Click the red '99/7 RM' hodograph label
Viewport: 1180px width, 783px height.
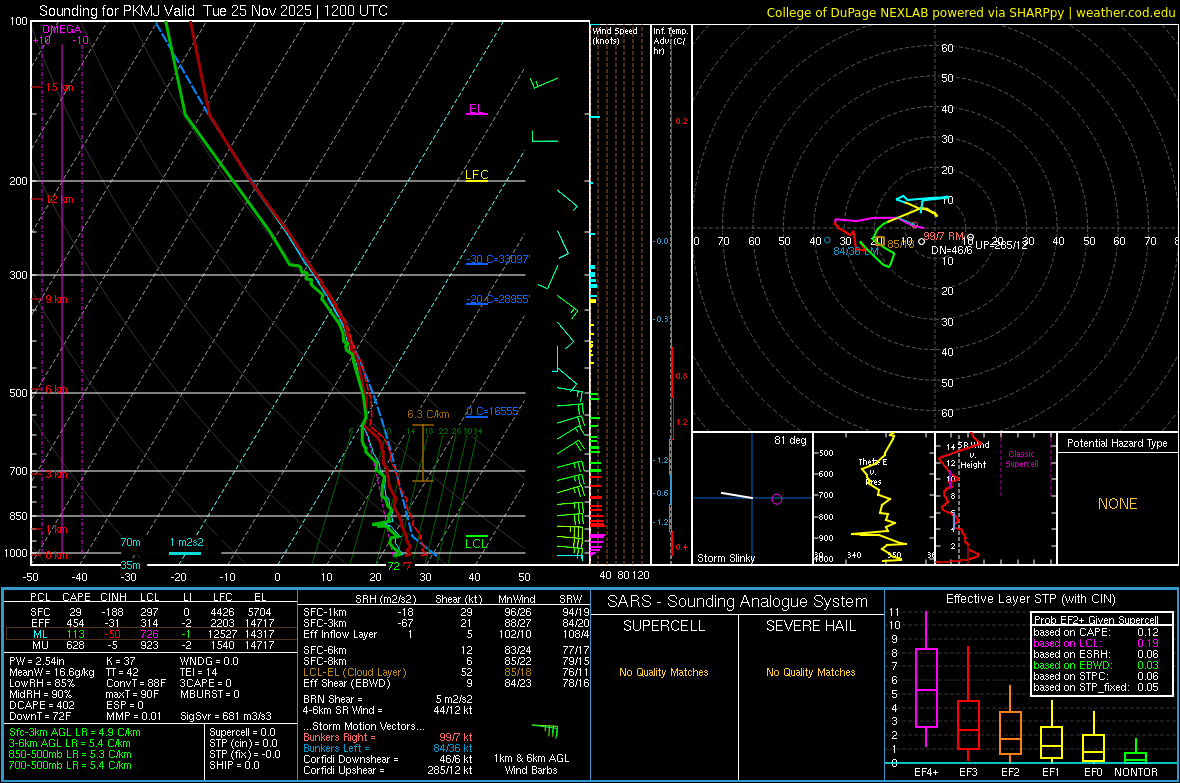click(944, 236)
